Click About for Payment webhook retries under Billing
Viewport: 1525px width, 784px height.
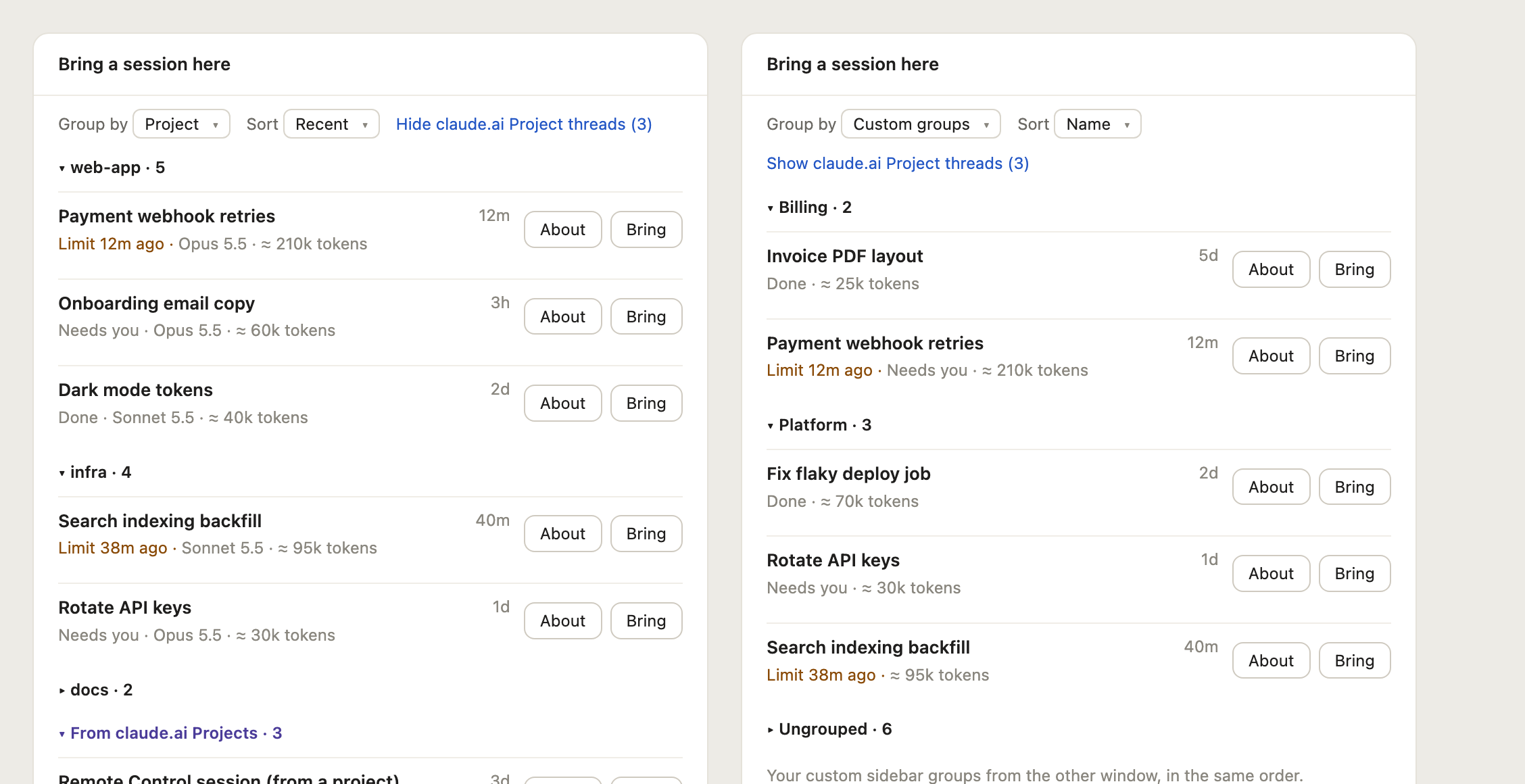pyautogui.click(x=1272, y=356)
